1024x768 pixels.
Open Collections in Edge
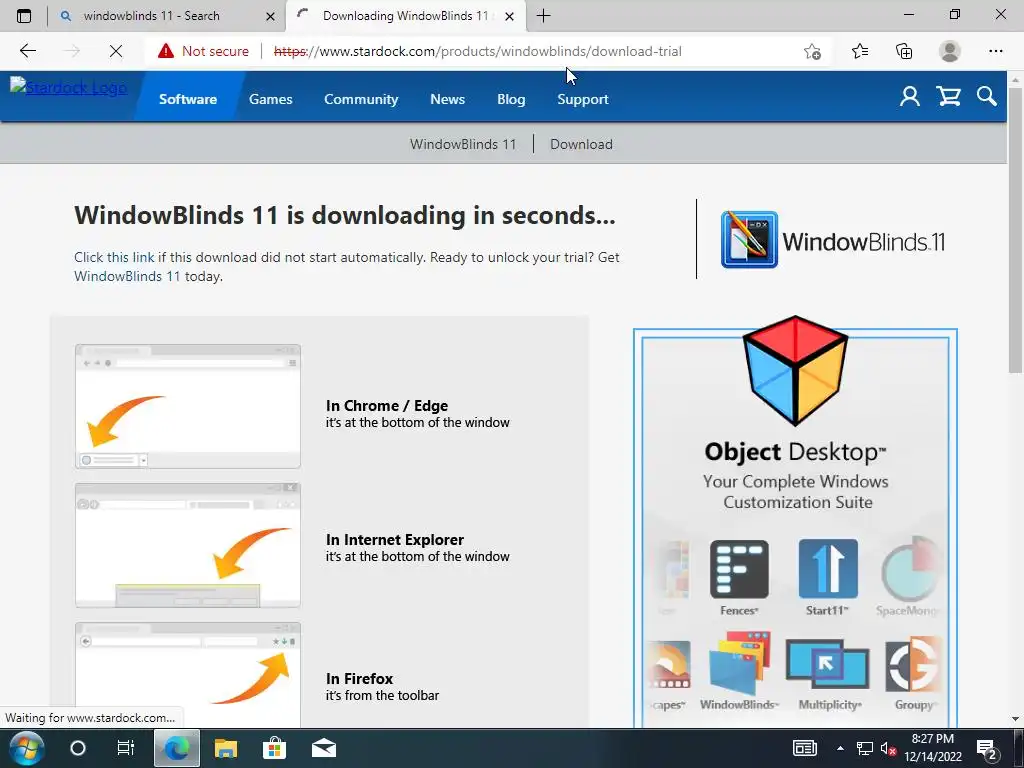click(x=904, y=51)
